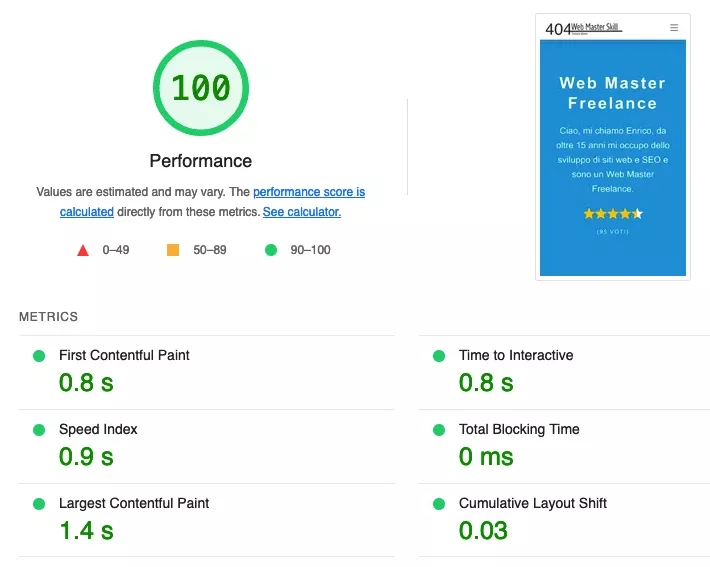Click the star rating in the thumbnail
Image resolution: width=710 pixels, height=567 pixels.
612,214
